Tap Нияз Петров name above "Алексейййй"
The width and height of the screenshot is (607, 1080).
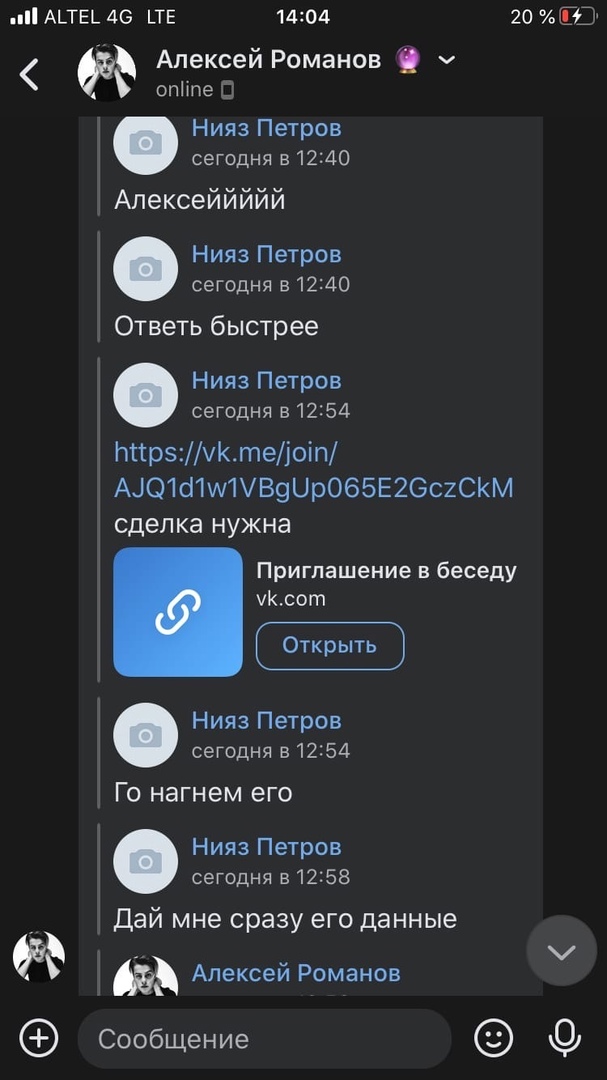pos(266,128)
